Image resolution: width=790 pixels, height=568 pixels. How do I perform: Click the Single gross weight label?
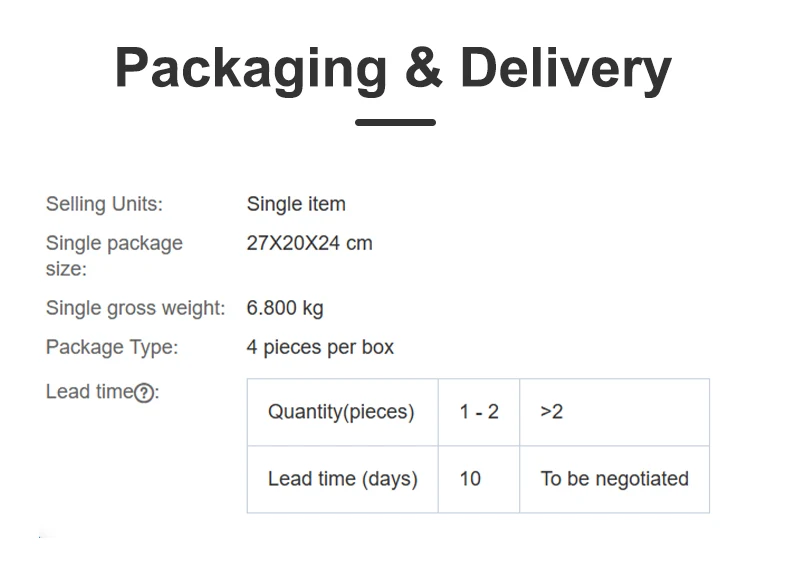tap(135, 308)
